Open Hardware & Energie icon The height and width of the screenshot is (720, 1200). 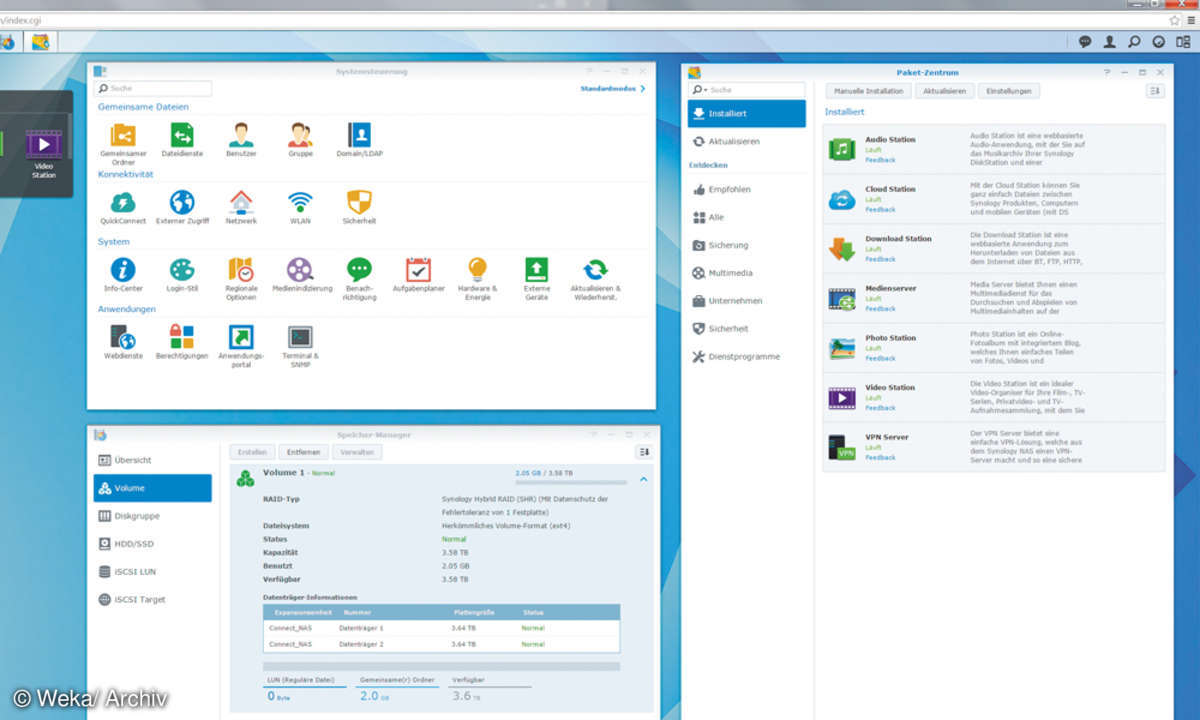coord(477,269)
